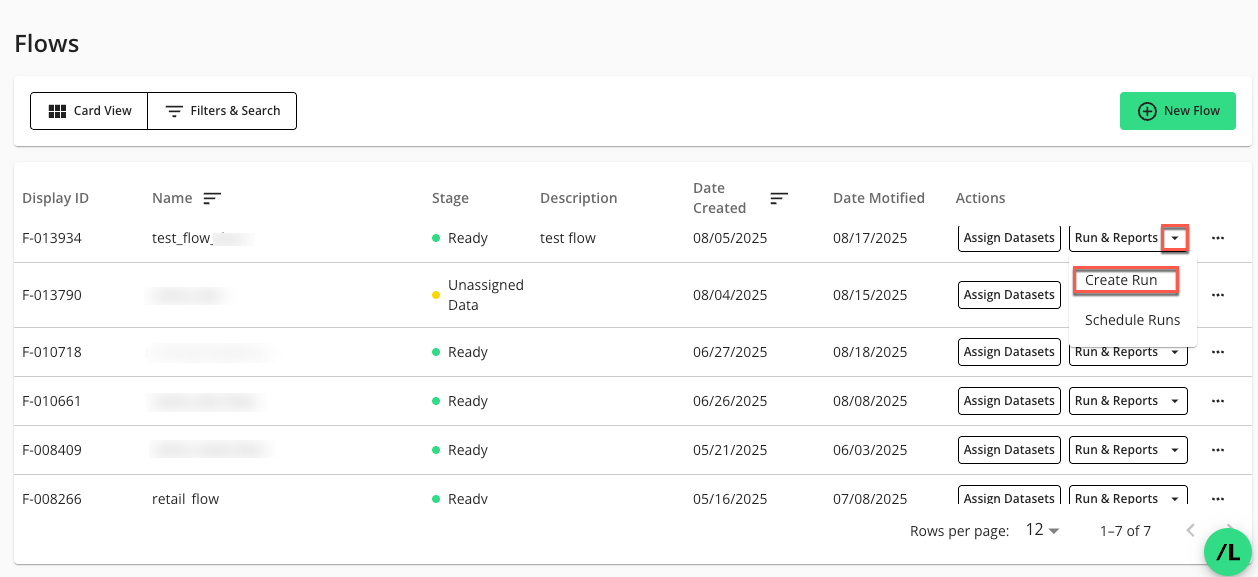
Task: Open the ellipsis menu for flow F-010718
Action: pyautogui.click(x=1218, y=351)
